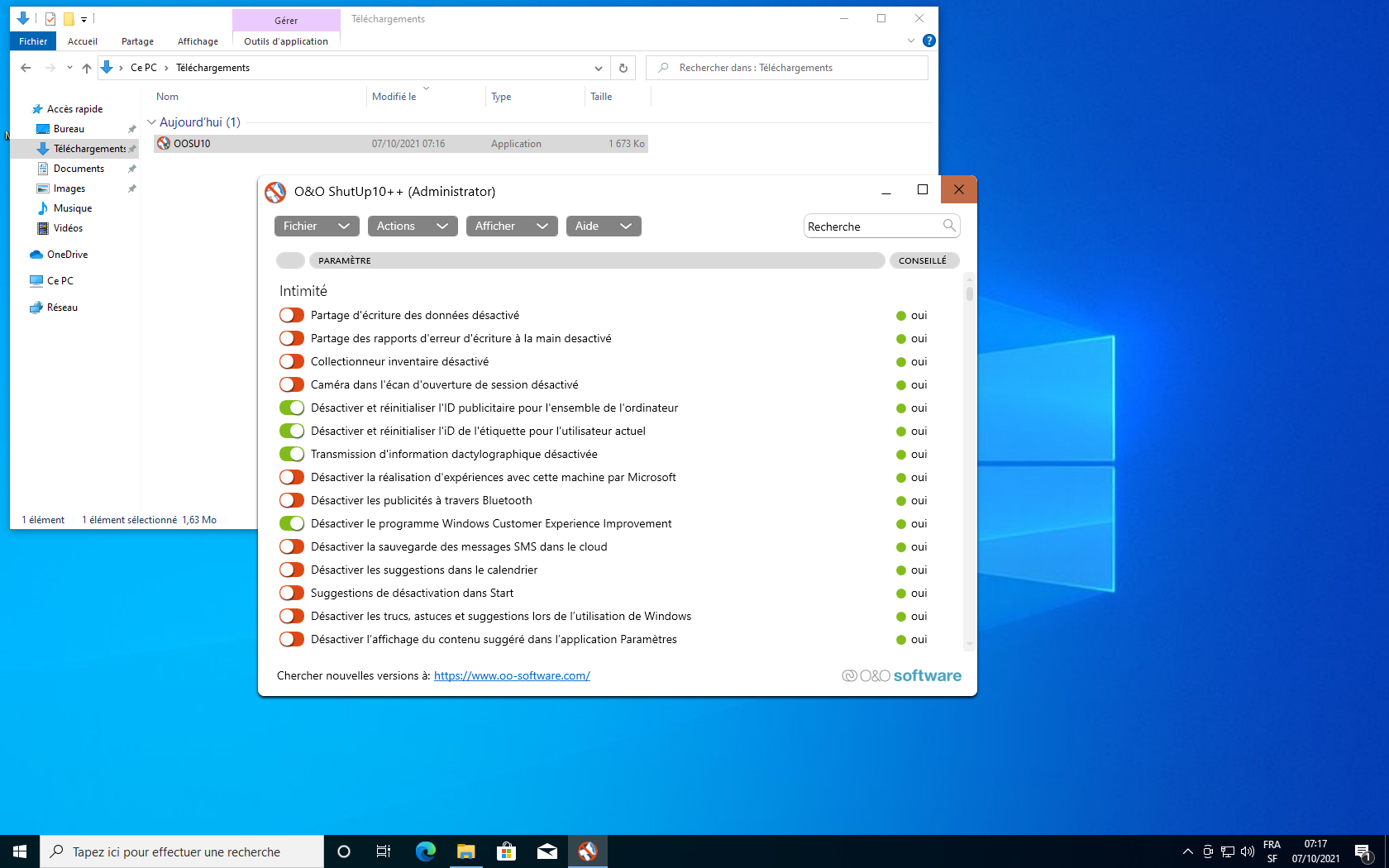Open the notification center icon
1389x868 pixels.
click(1363, 851)
